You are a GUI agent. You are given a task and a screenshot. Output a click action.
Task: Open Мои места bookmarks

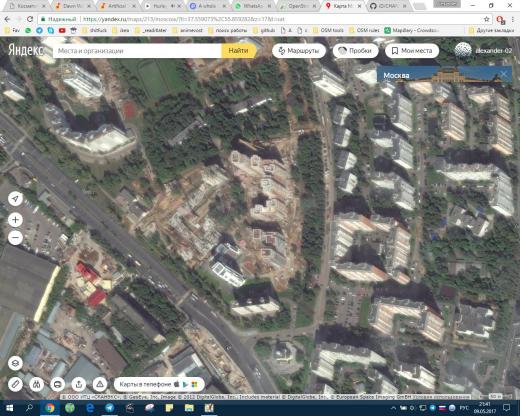tap(412, 51)
